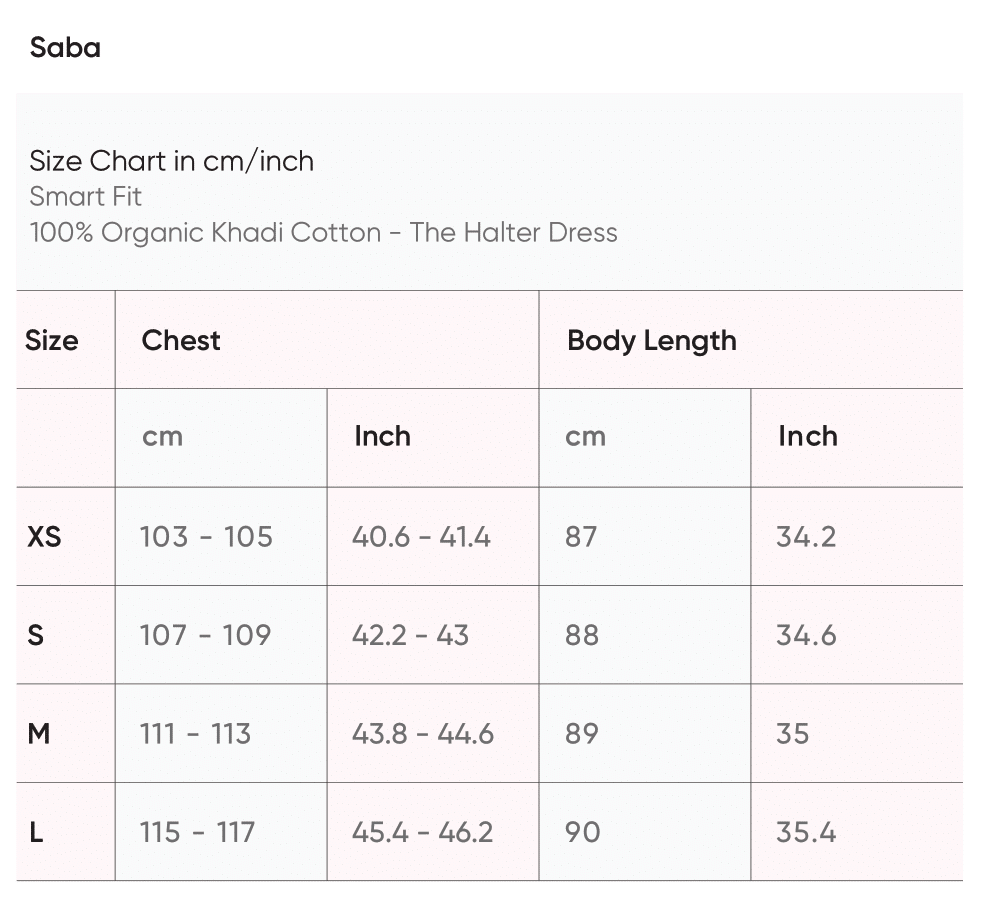Select the 45.4 - 46.2 chest inch cell
Screen dimensions: 992x898
click(x=422, y=832)
